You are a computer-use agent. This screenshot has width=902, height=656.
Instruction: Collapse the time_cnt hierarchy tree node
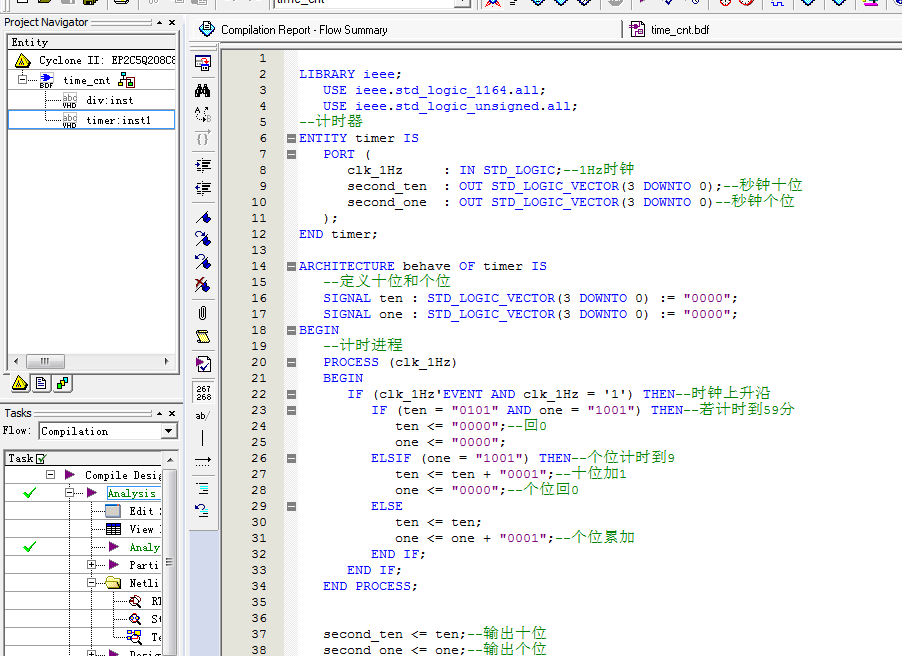click(x=21, y=80)
